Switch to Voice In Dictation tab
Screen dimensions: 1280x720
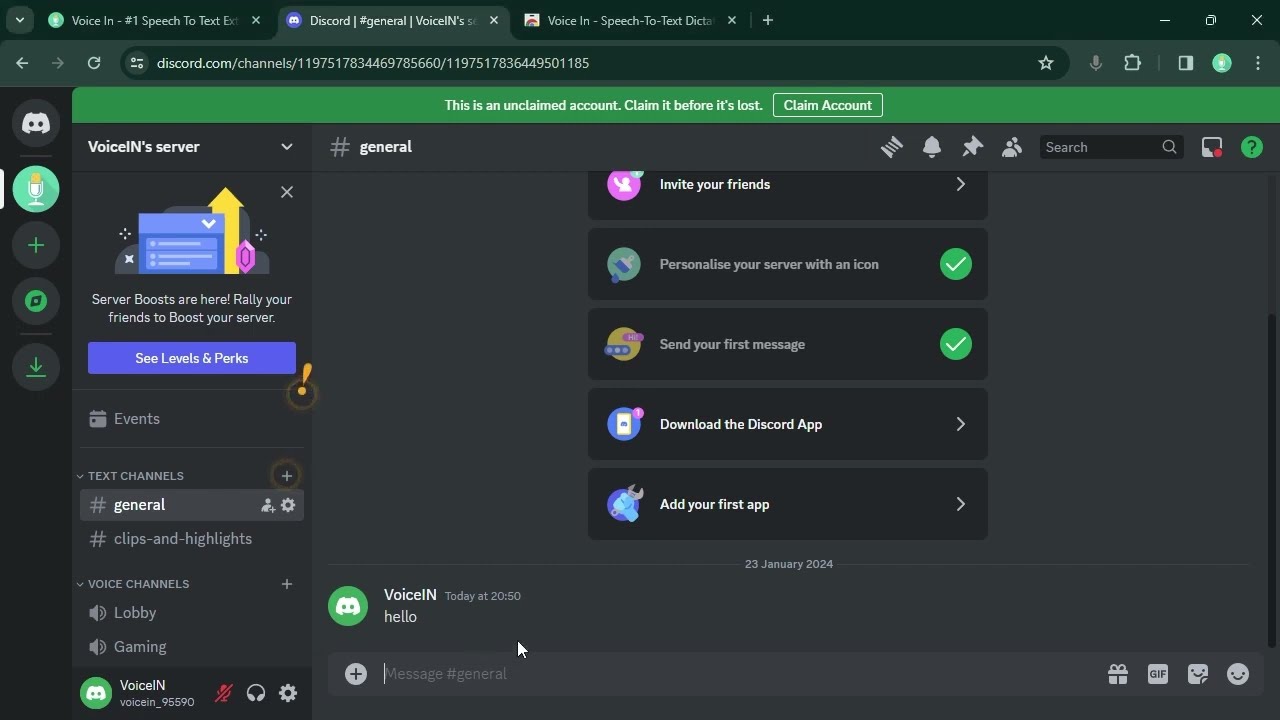click(x=631, y=20)
